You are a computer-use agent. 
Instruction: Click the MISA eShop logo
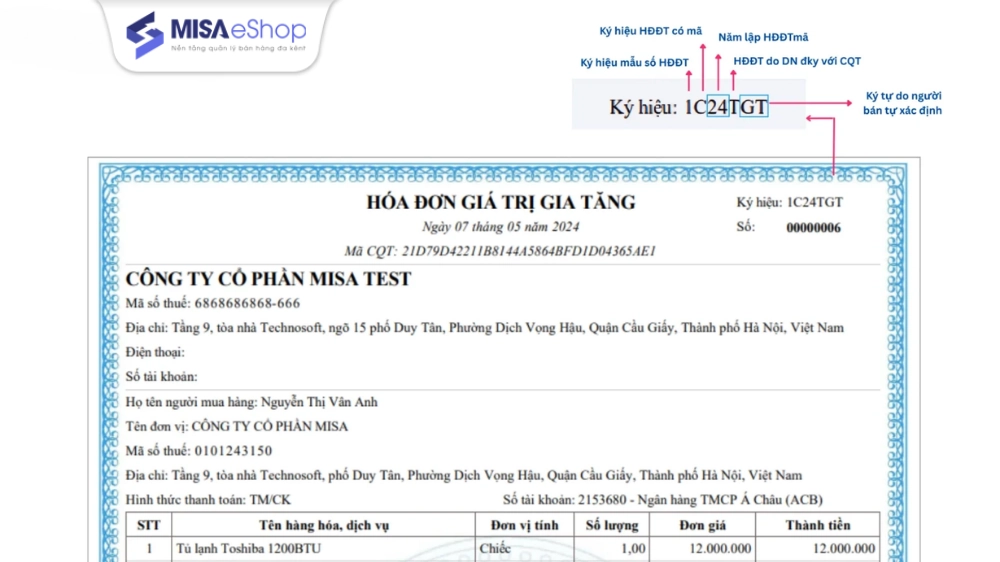pyautogui.click(x=216, y=35)
